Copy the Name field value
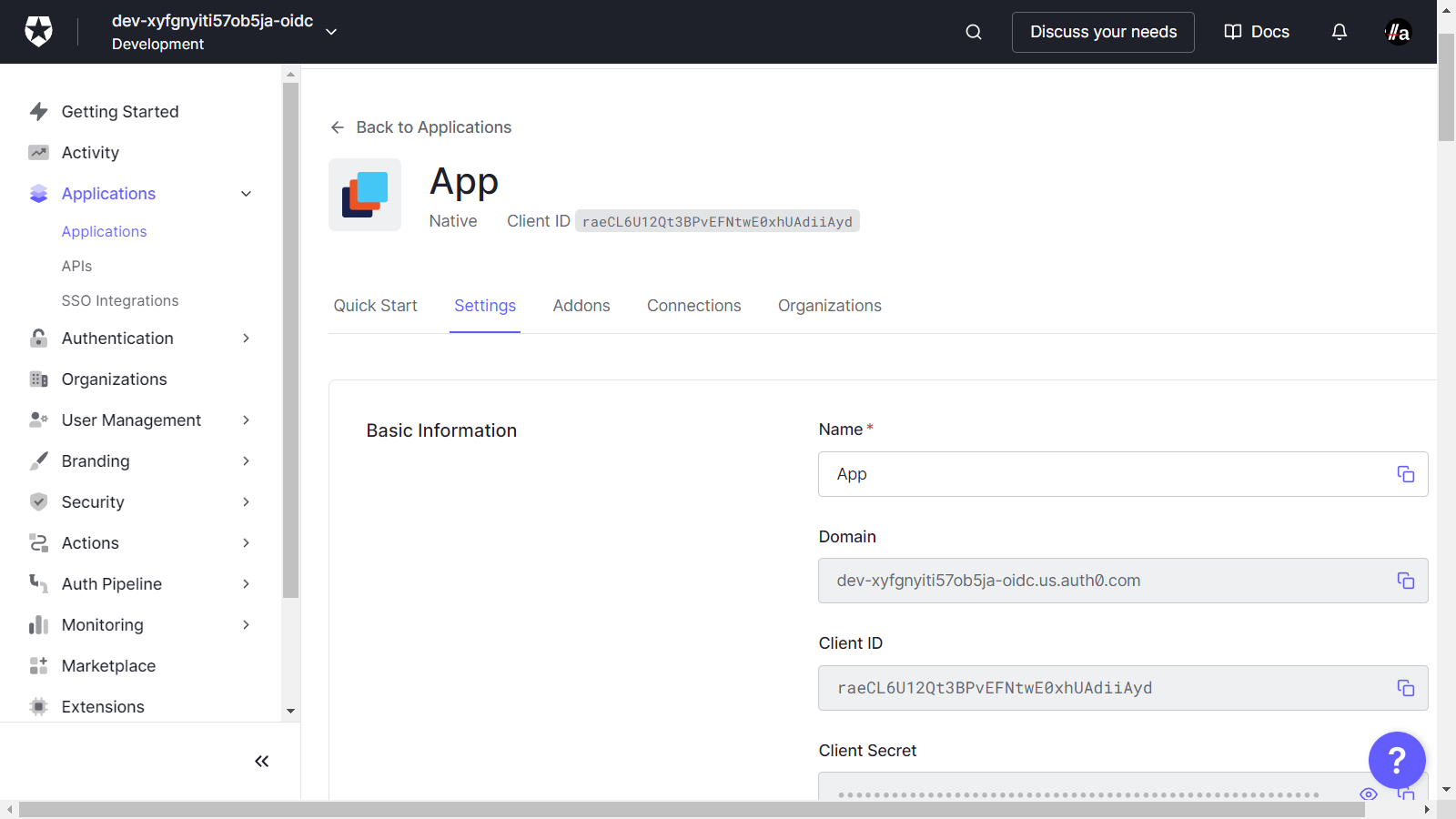Viewport: 1456px width, 819px height. (x=1405, y=474)
